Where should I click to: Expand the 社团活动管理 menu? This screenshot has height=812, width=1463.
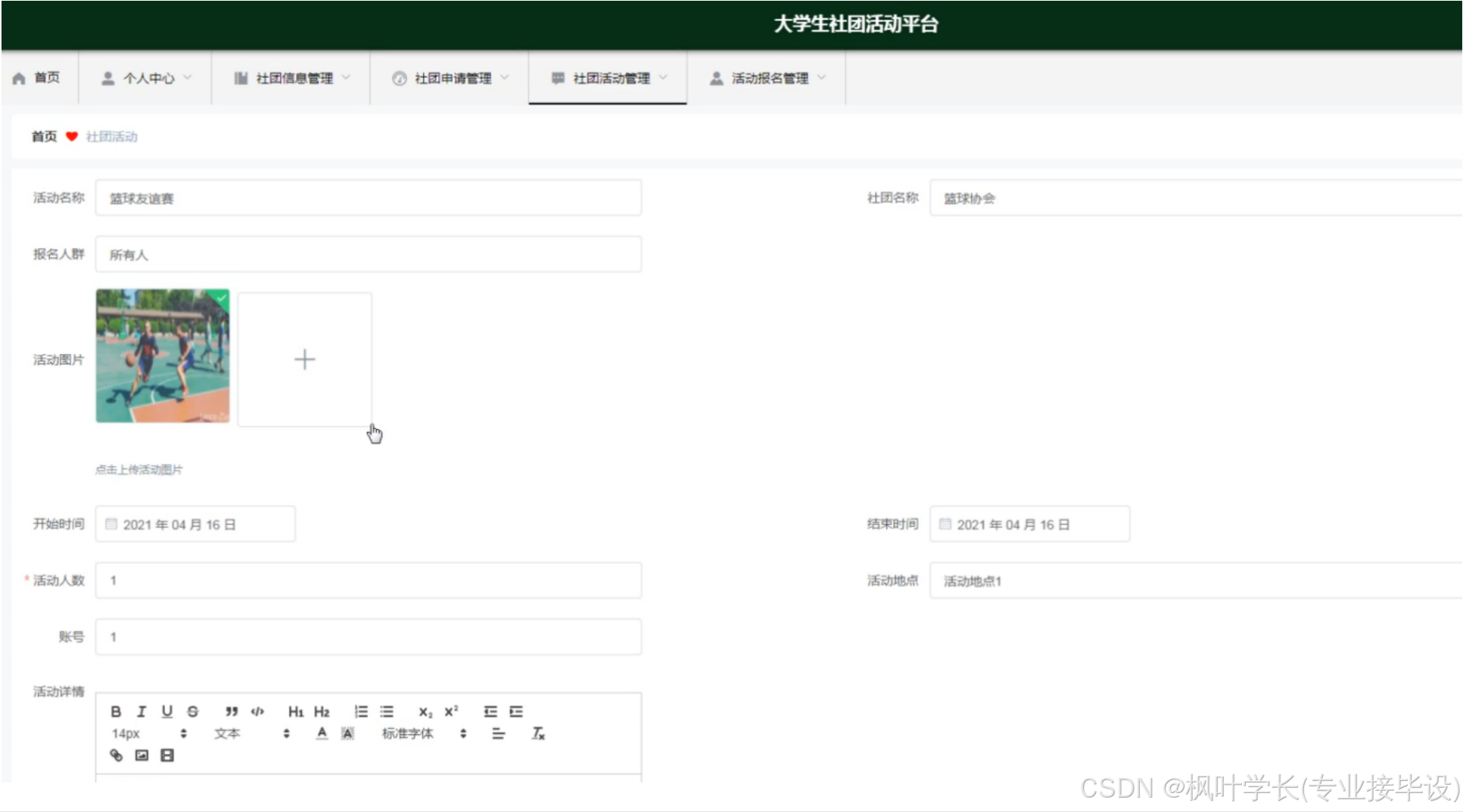[x=609, y=78]
